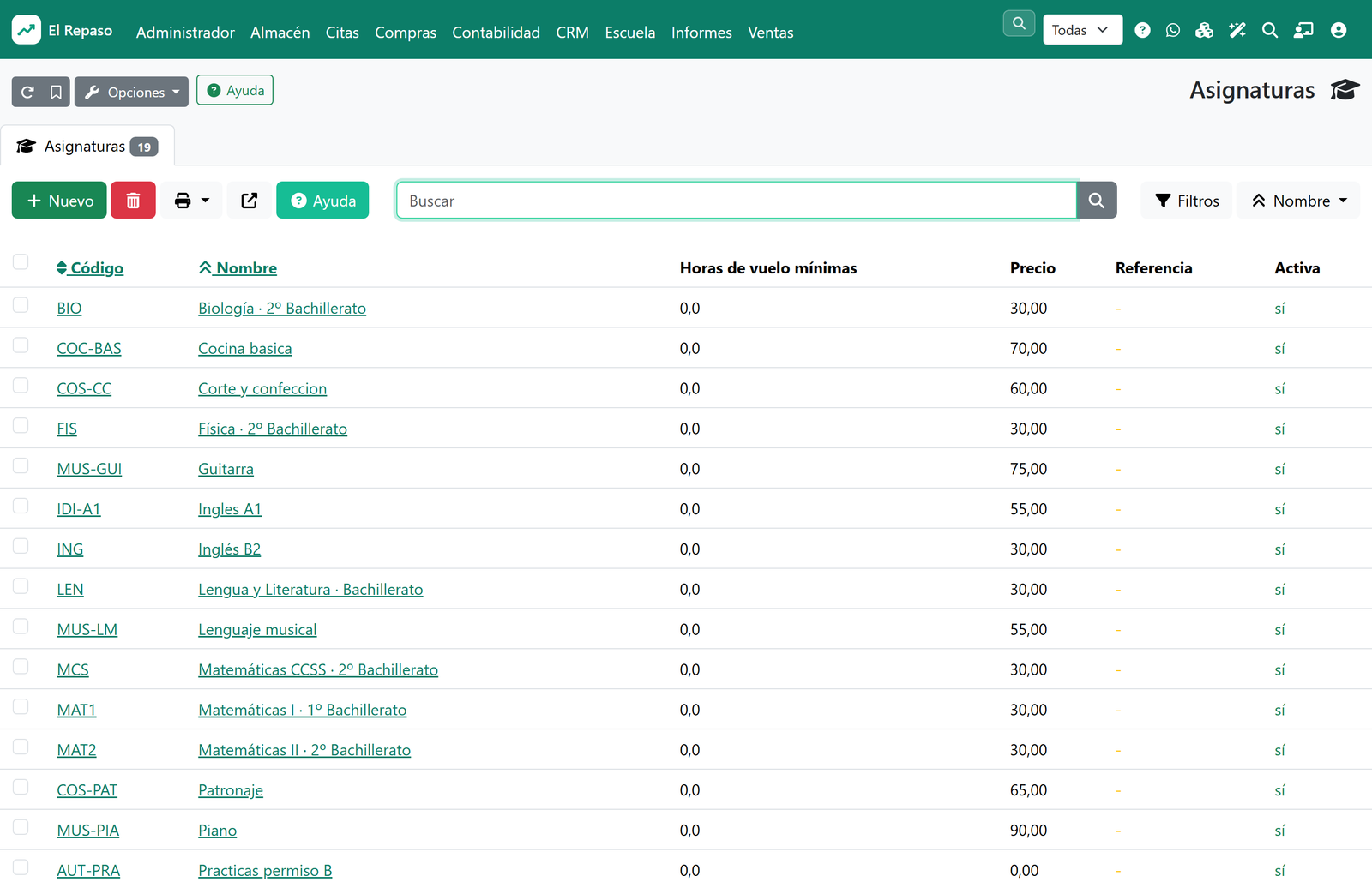Check the LEN row checkbox

[21, 586]
